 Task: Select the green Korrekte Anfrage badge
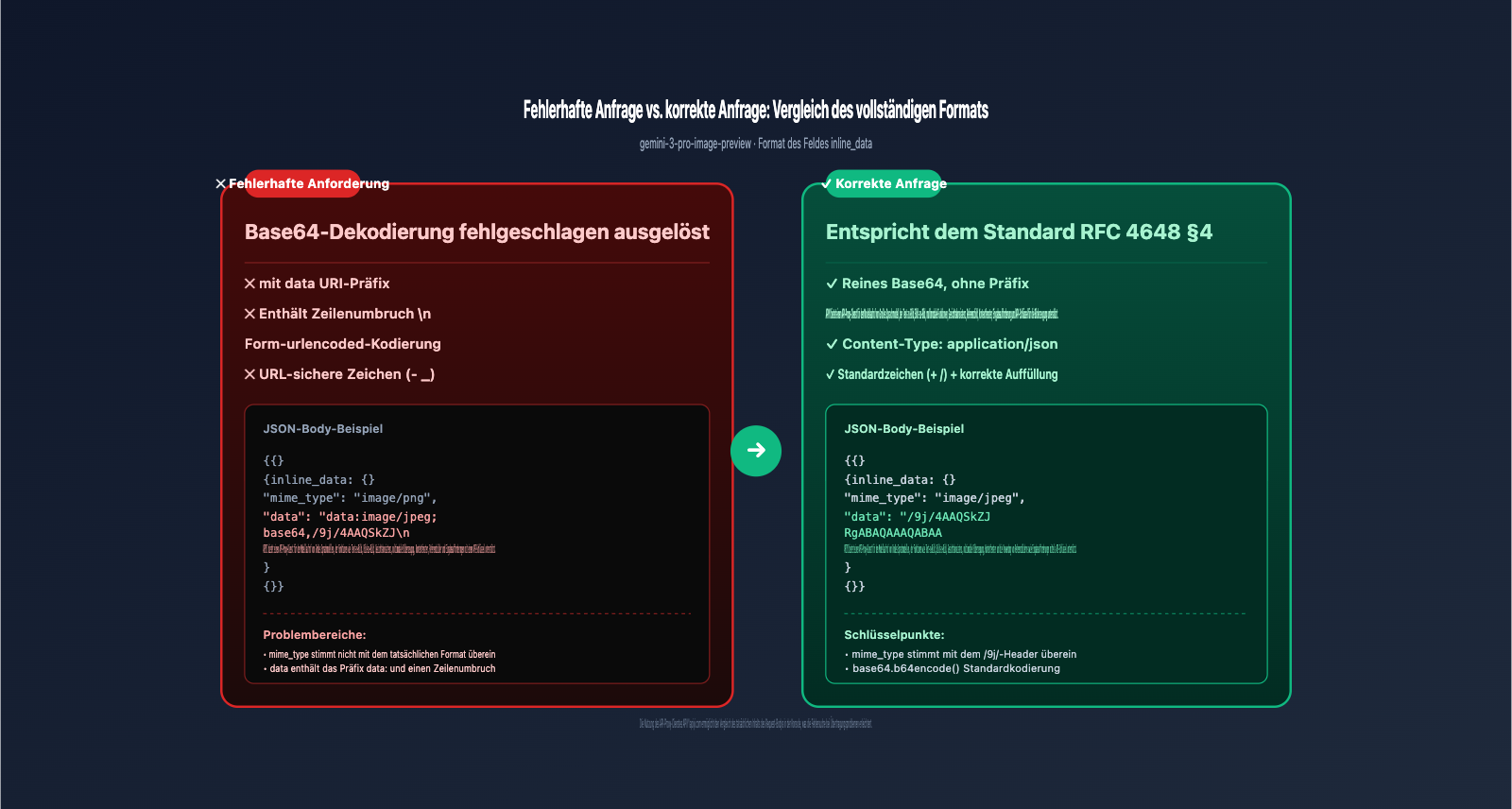(x=885, y=183)
